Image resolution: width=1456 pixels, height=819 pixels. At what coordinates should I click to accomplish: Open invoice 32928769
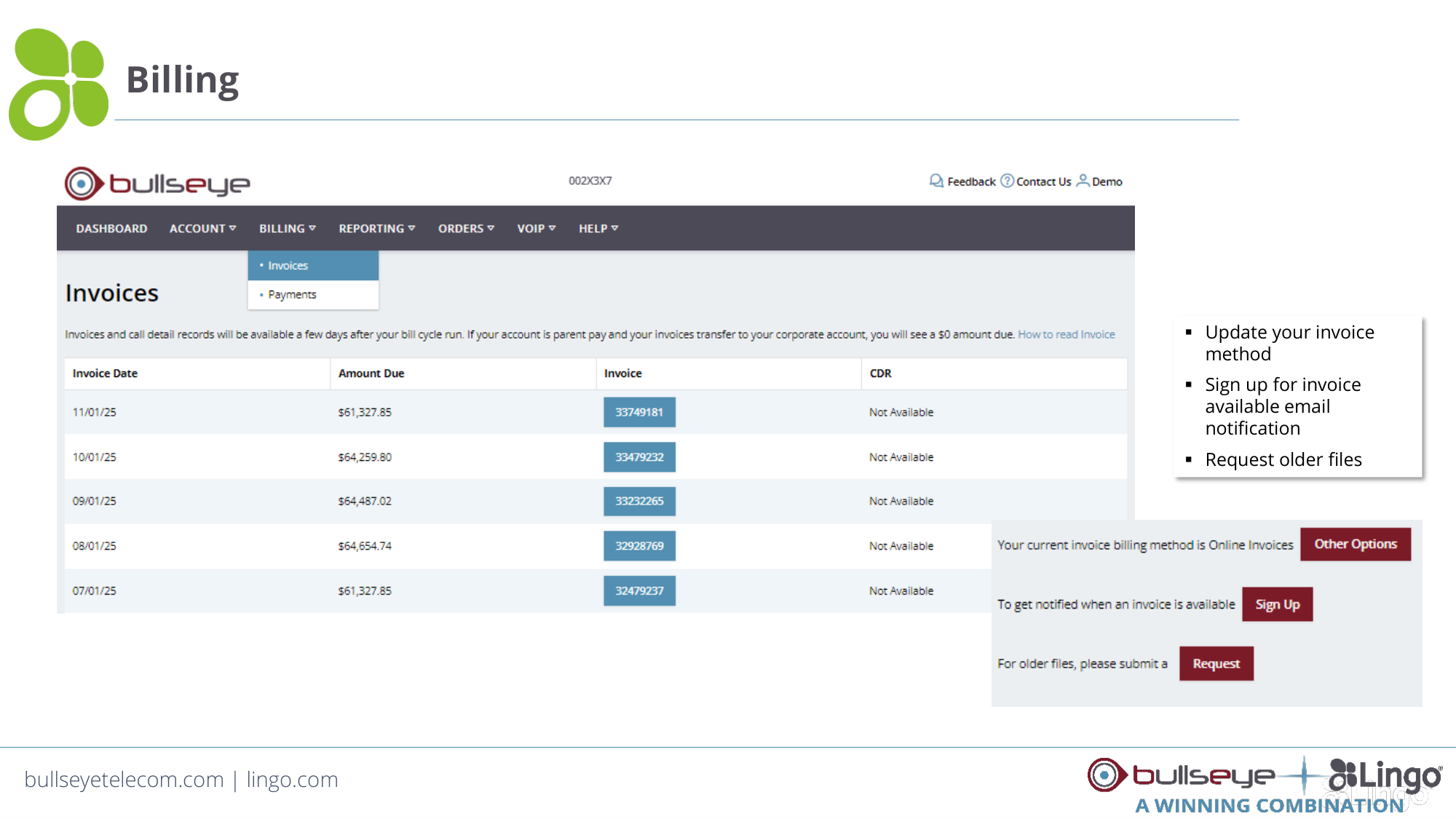(639, 546)
